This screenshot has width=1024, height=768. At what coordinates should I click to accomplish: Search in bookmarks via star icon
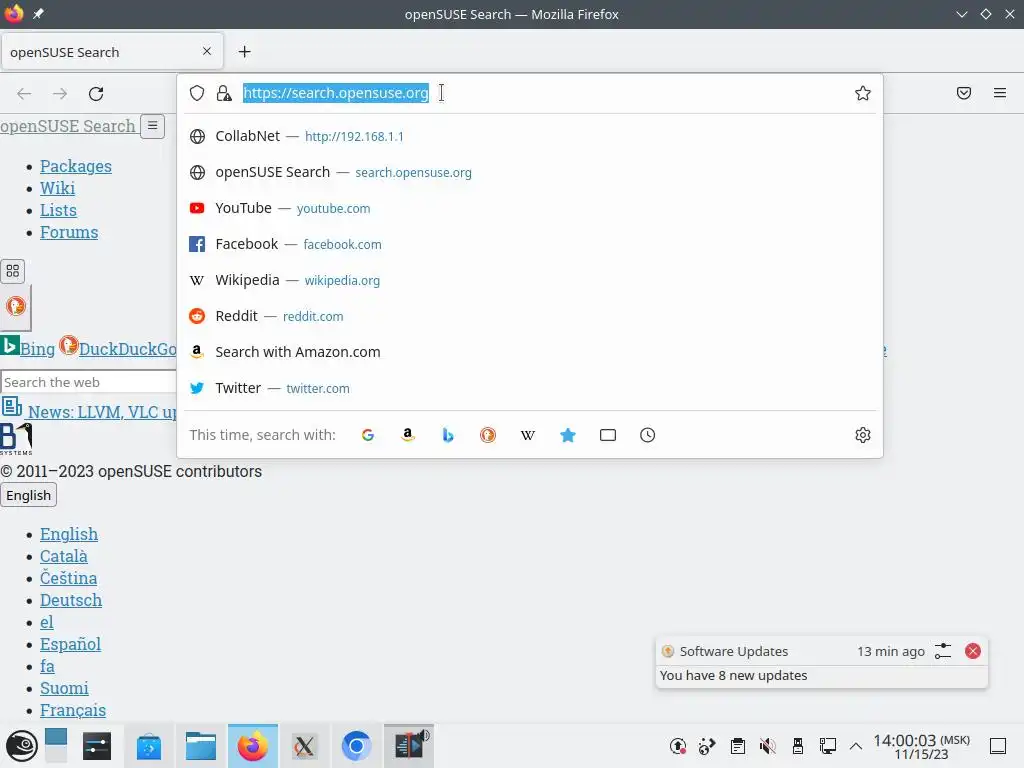click(568, 435)
